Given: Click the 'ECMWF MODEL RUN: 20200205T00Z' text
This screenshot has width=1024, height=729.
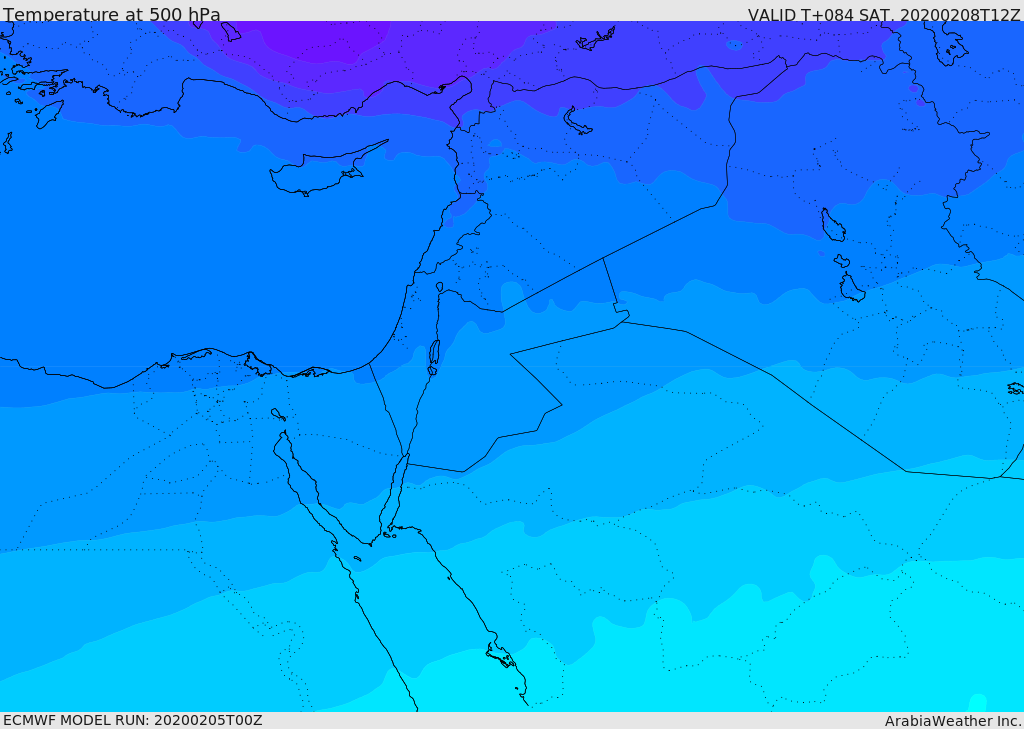Looking at the screenshot, I should [x=133, y=720].
